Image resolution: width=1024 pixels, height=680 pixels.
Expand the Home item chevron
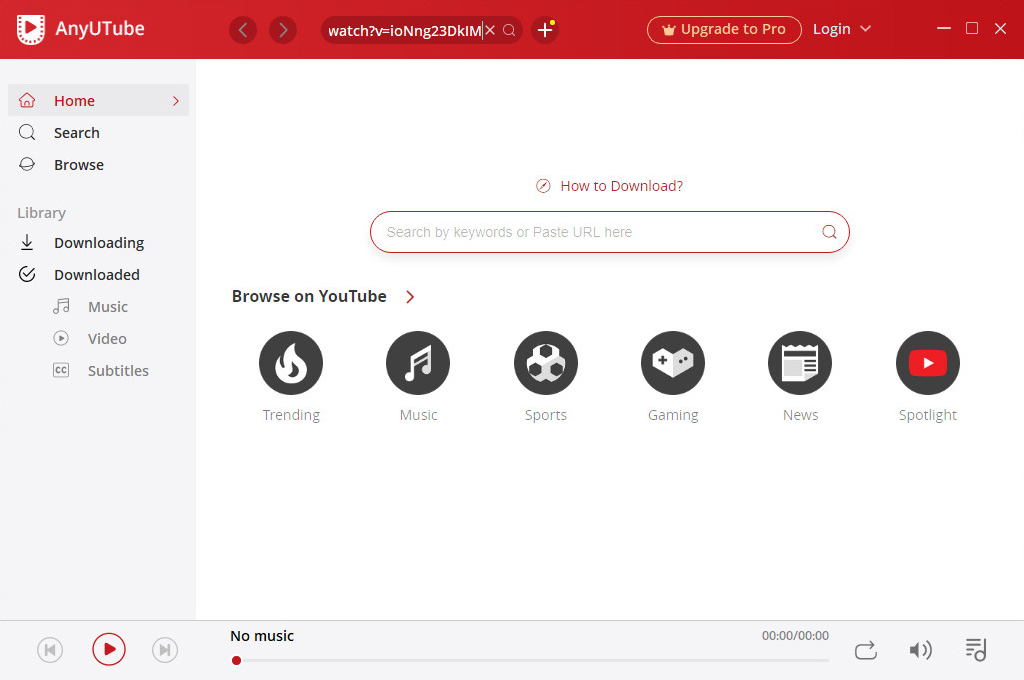click(x=176, y=101)
